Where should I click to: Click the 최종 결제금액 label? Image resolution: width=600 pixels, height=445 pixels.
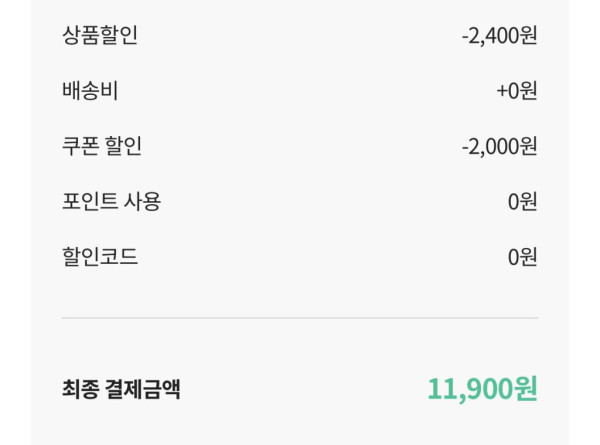click(x=121, y=388)
